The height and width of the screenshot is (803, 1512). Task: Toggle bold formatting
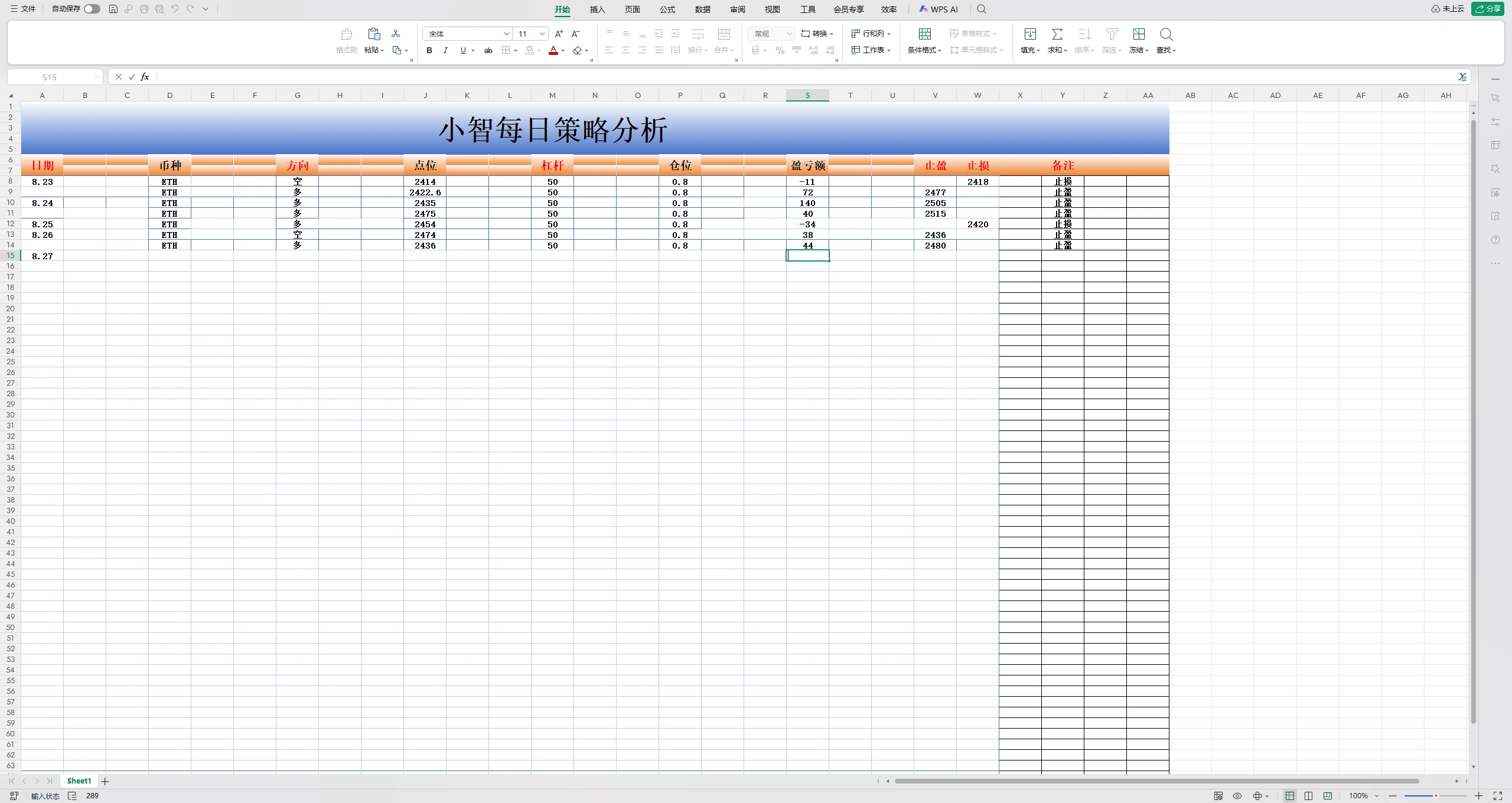point(429,50)
